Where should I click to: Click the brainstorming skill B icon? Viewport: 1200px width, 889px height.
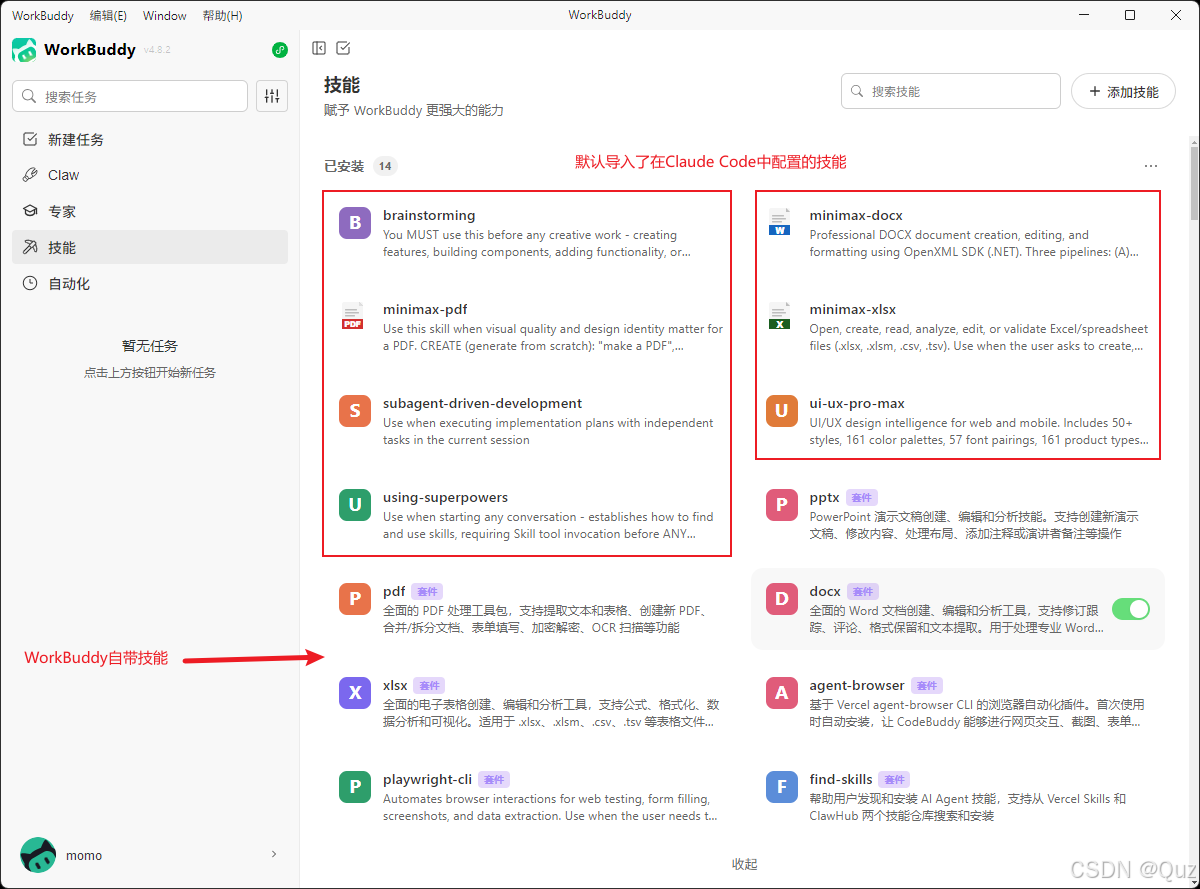pos(355,222)
